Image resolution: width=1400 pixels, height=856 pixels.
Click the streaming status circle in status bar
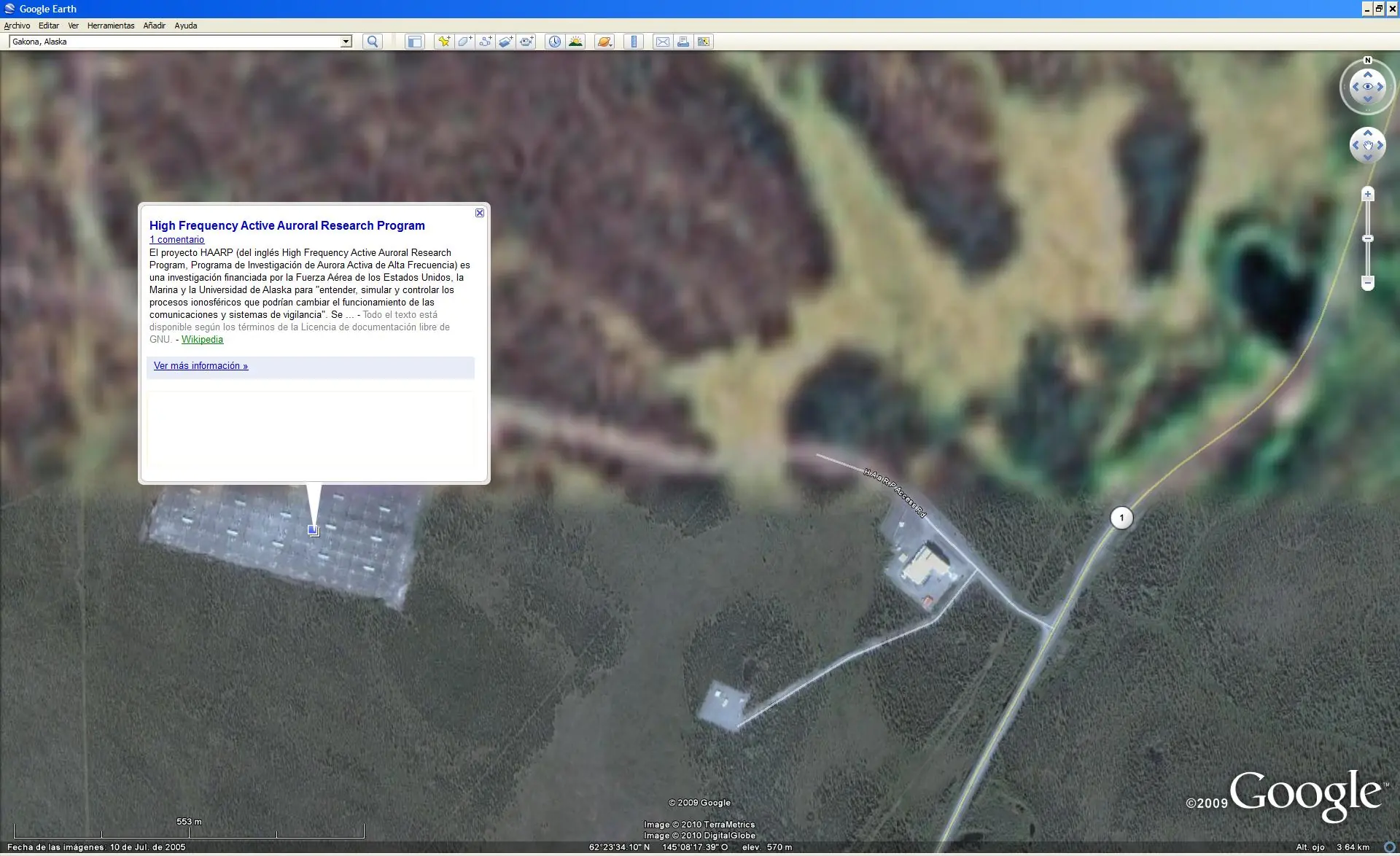tap(1390, 847)
